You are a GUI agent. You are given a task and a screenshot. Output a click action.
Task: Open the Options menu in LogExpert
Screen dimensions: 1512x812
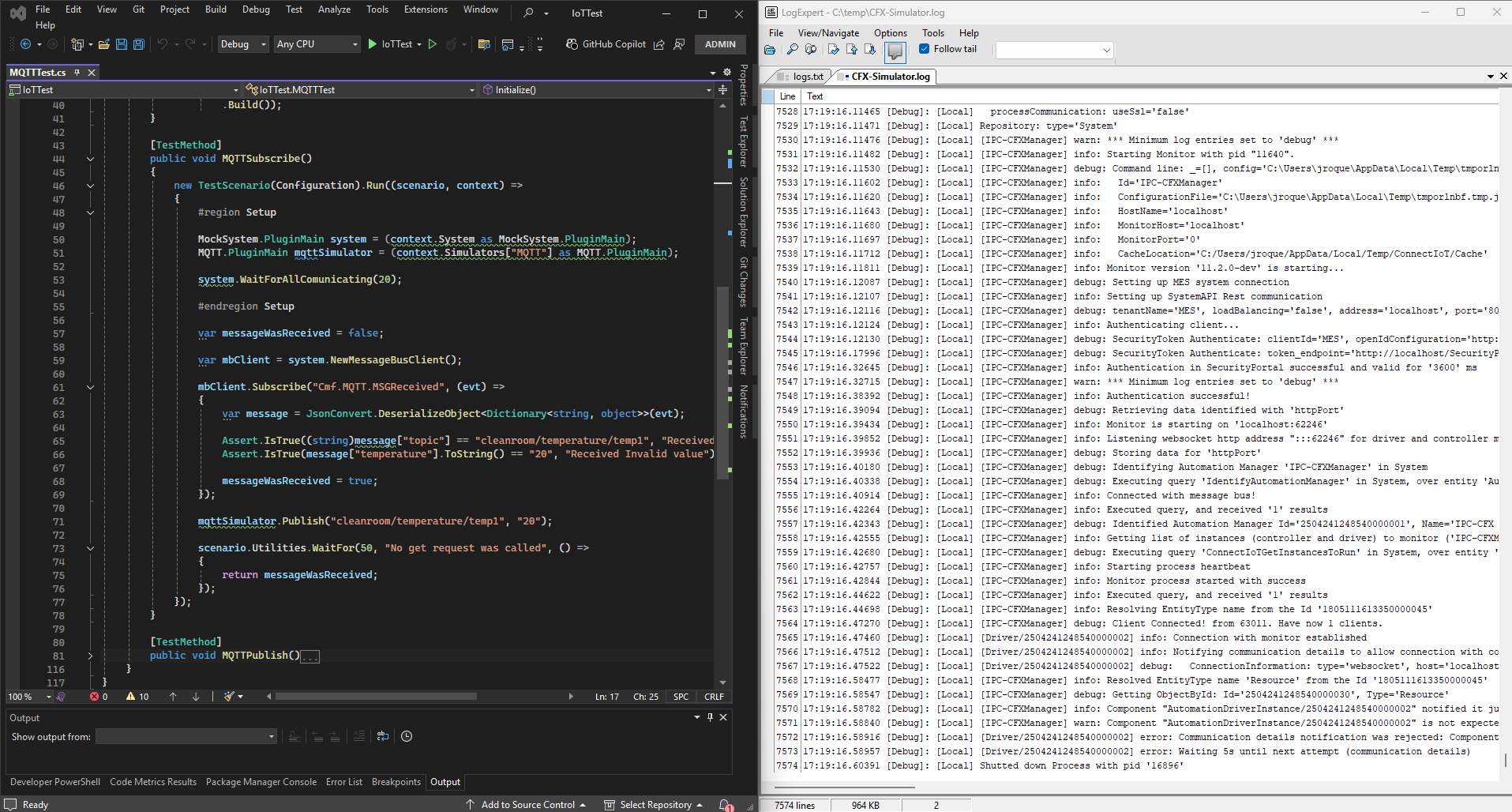click(890, 33)
